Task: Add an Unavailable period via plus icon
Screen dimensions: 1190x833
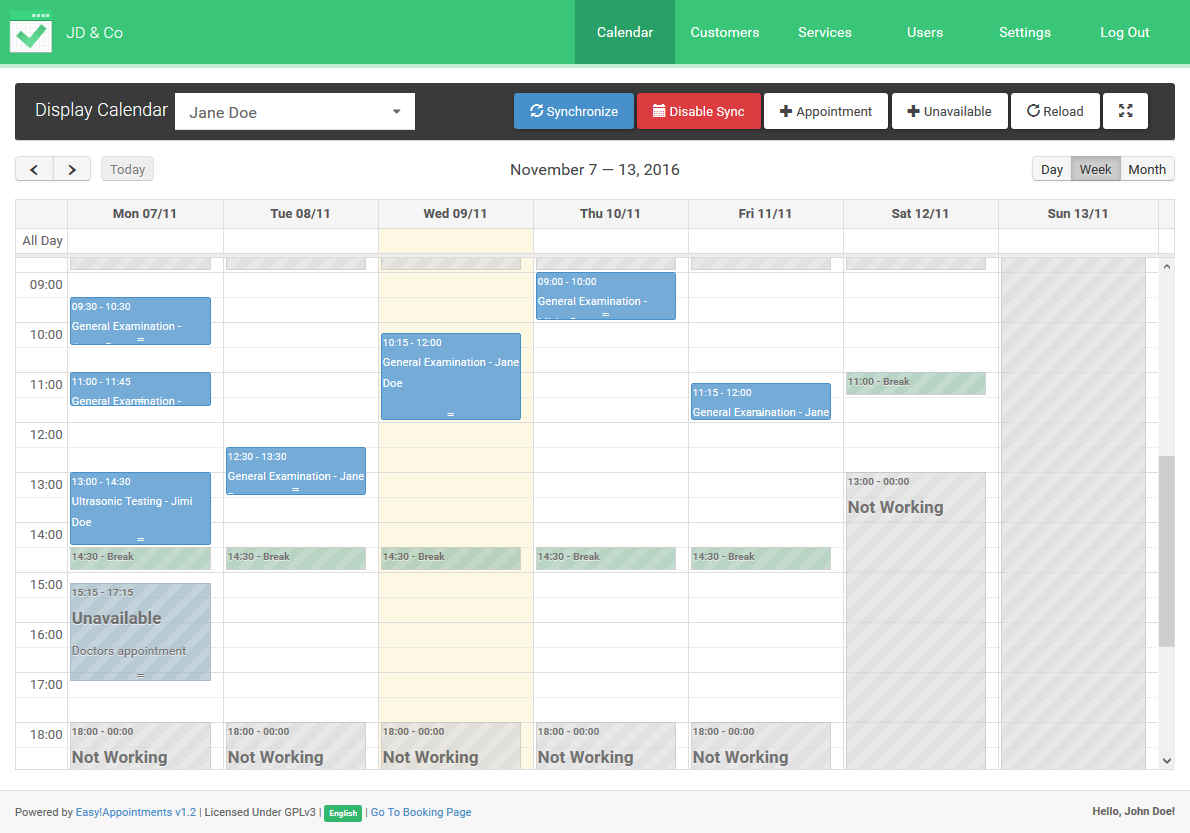Action: coord(914,111)
